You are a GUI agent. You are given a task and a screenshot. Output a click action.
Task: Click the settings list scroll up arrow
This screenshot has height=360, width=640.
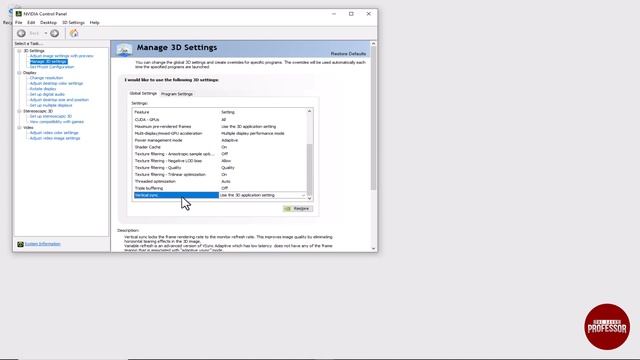coord(309,111)
